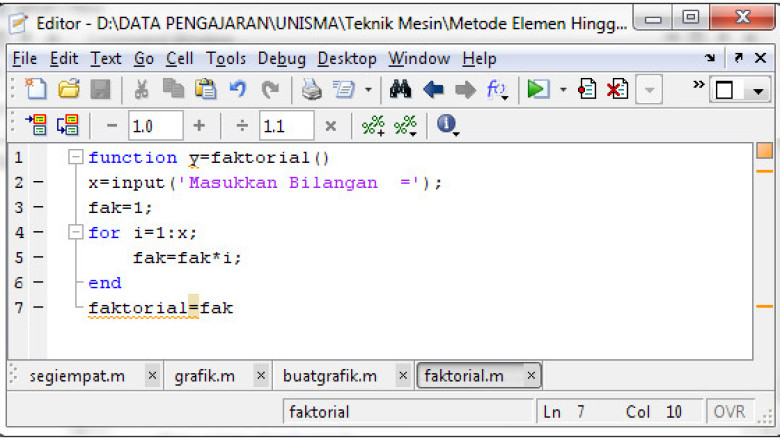Open the Tools menu
This screenshot has height=440, width=780.
coord(226,59)
